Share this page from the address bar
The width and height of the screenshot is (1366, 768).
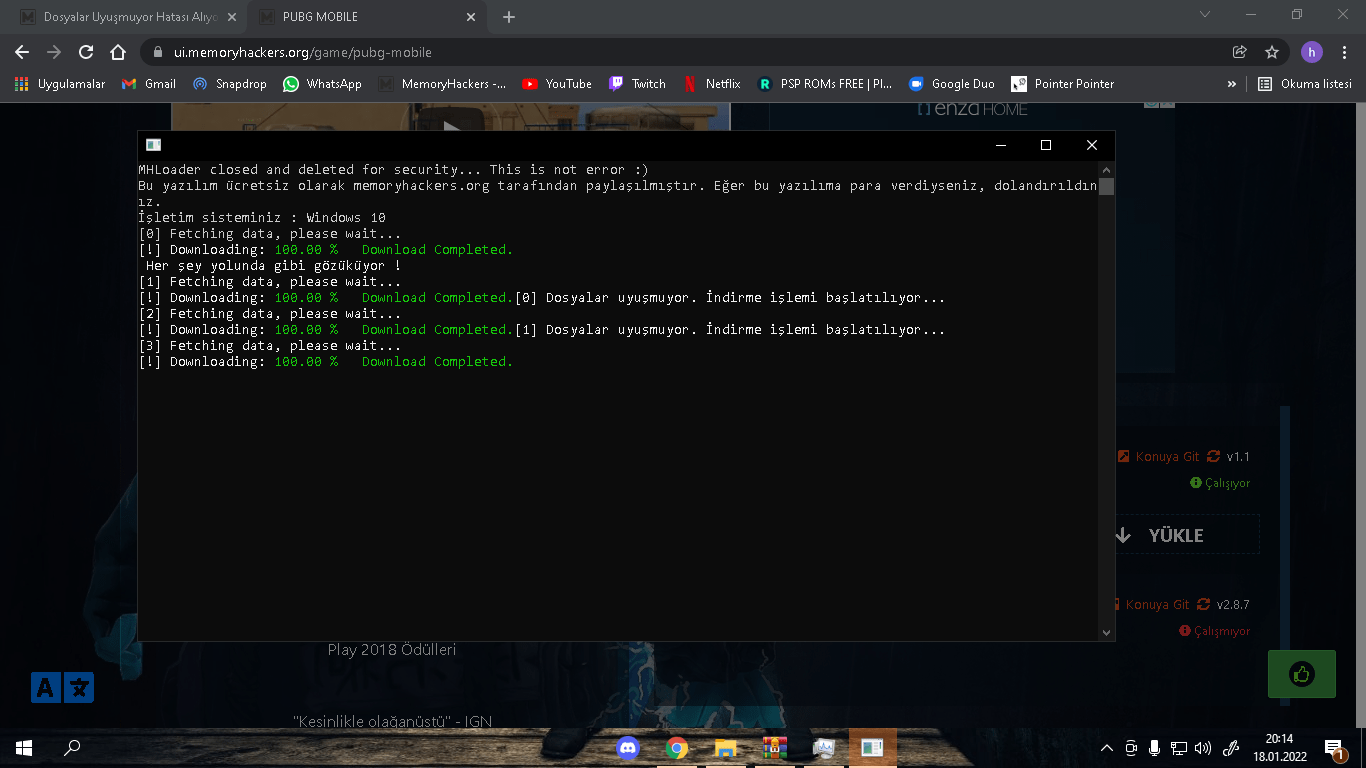tap(1240, 52)
